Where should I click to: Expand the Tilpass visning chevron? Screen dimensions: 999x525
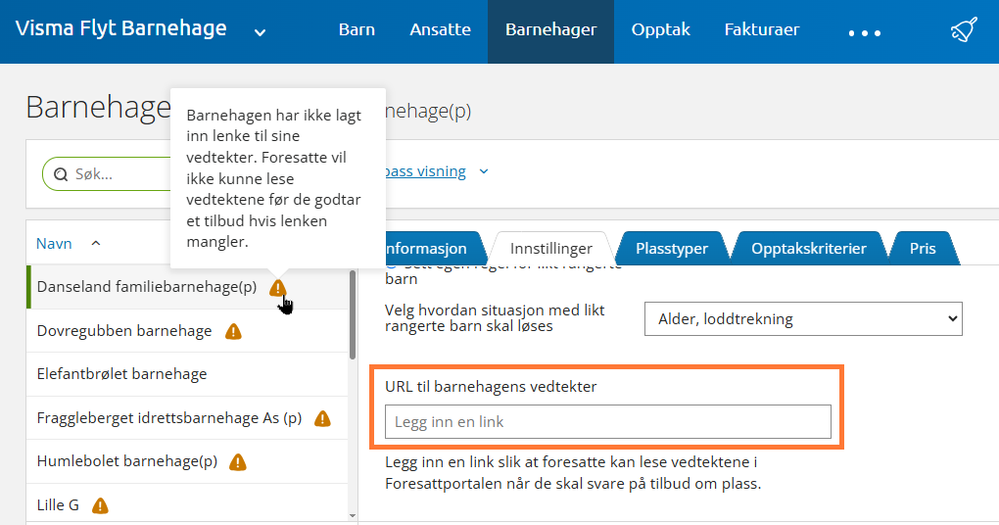(x=484, y=171)
